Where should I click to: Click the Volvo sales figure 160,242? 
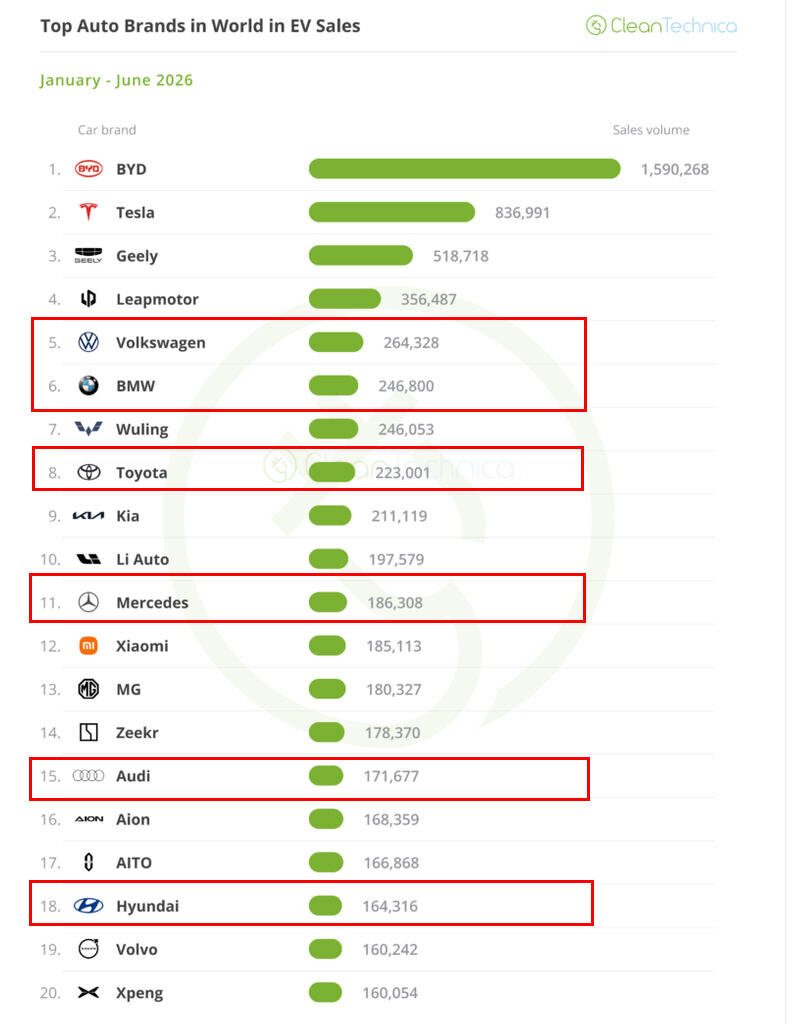390,950
